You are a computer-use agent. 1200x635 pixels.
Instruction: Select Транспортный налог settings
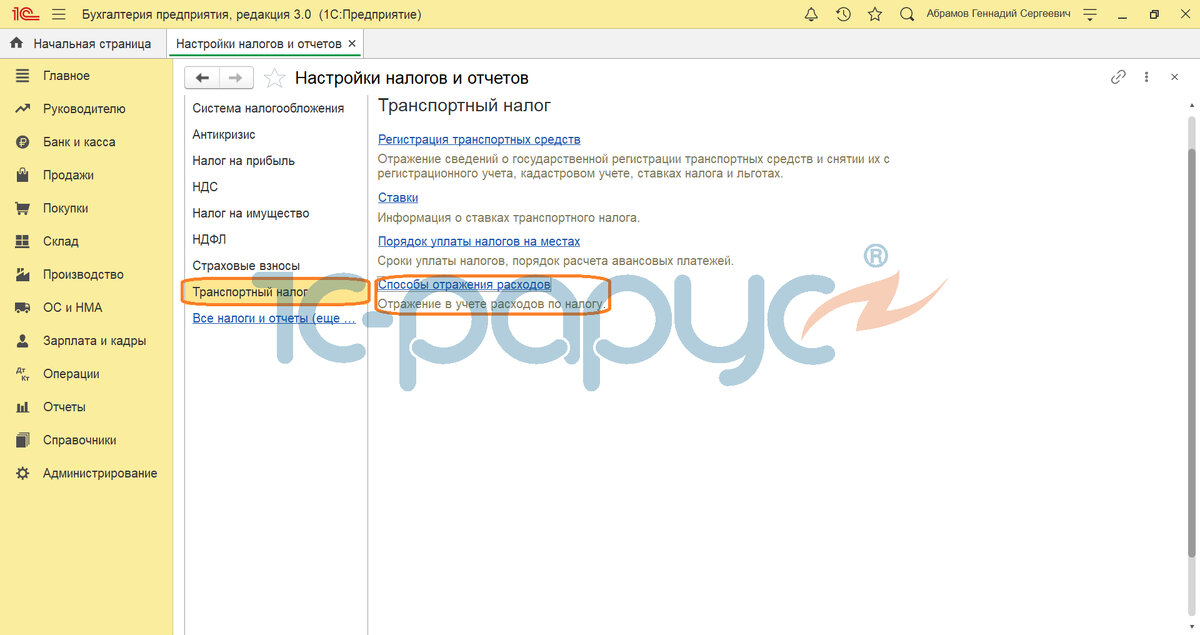pyautogui.click(x=250, y=292)
